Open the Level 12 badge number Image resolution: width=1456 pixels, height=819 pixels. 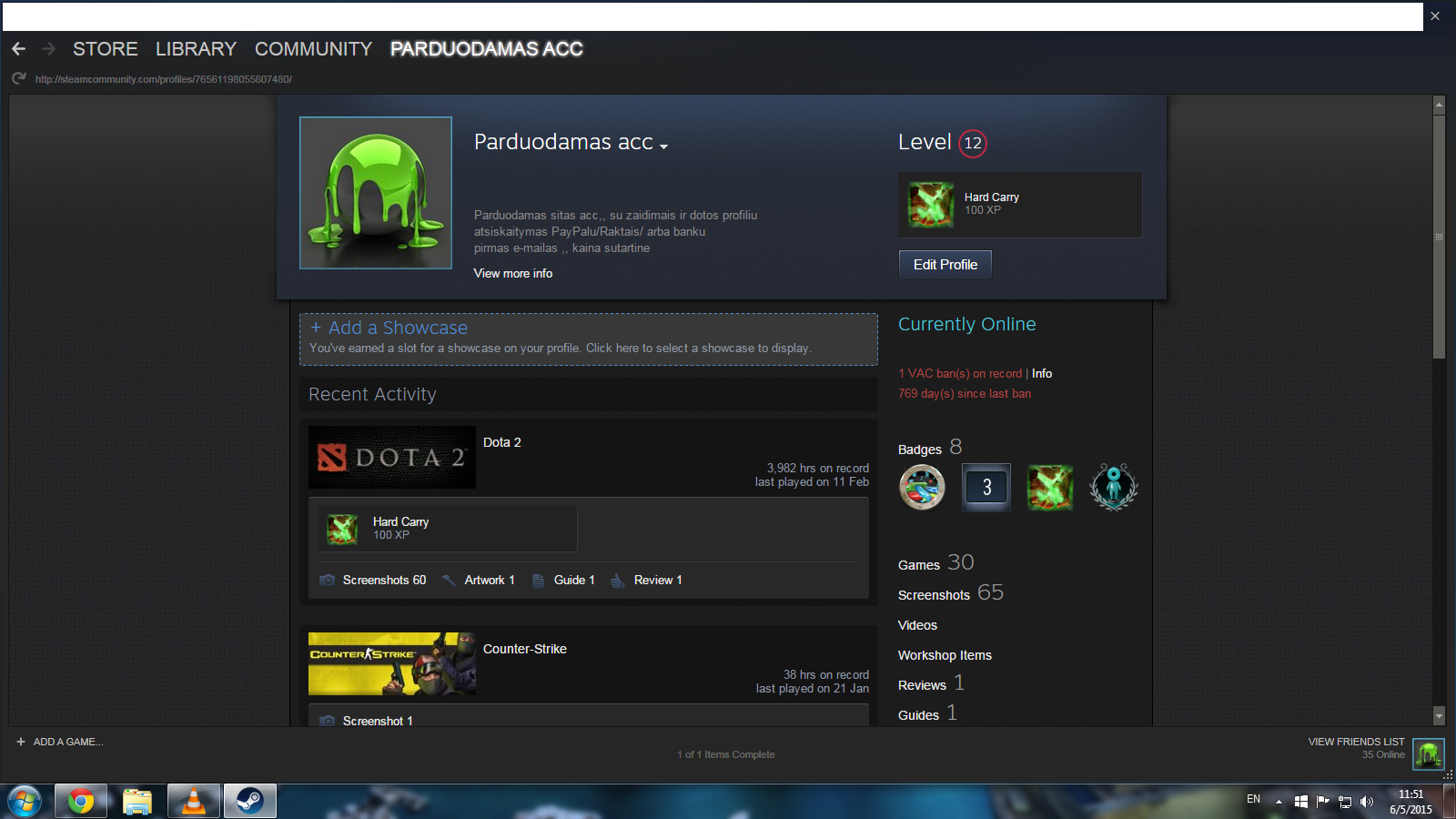(973, 143)
